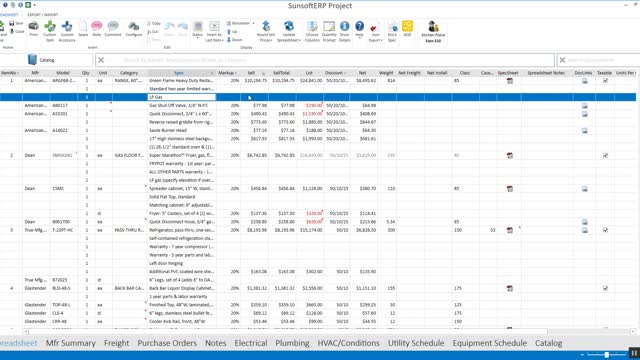Insert a Comment (gray bubble)
Viewport: 640px width, 360px height.
coord(113,29)
